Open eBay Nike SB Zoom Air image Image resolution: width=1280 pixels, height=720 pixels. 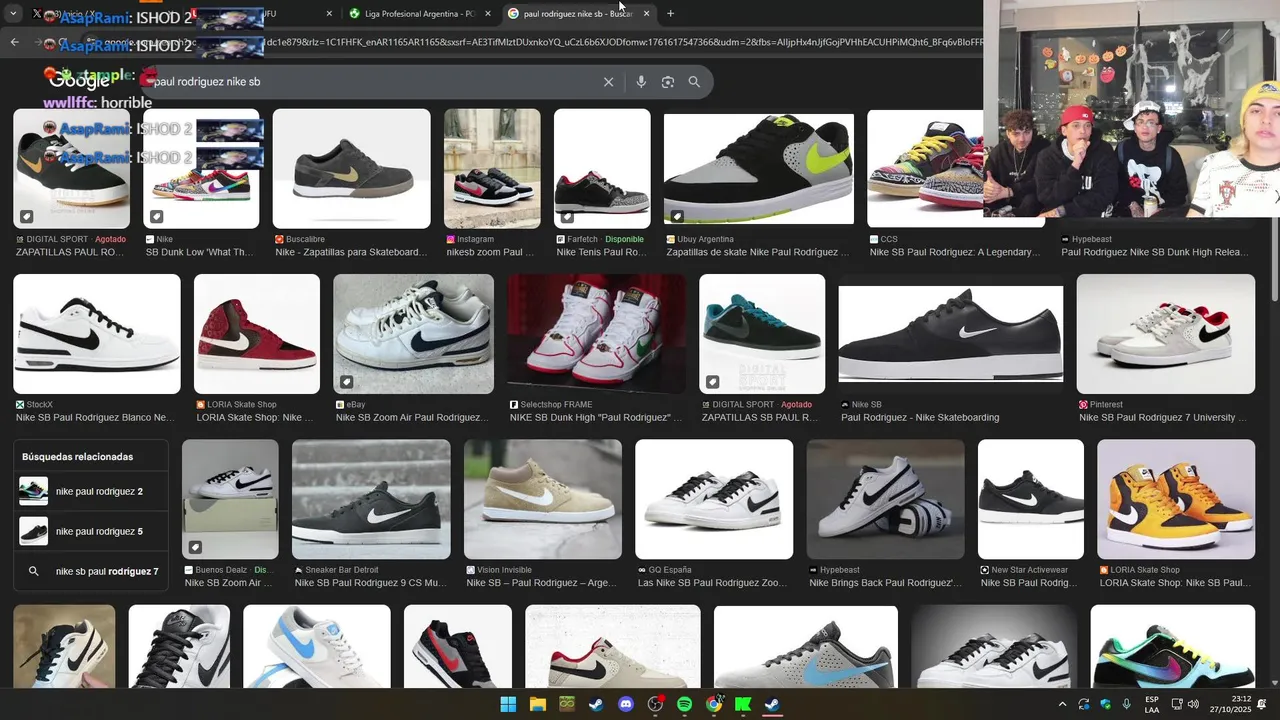point(413,334)
